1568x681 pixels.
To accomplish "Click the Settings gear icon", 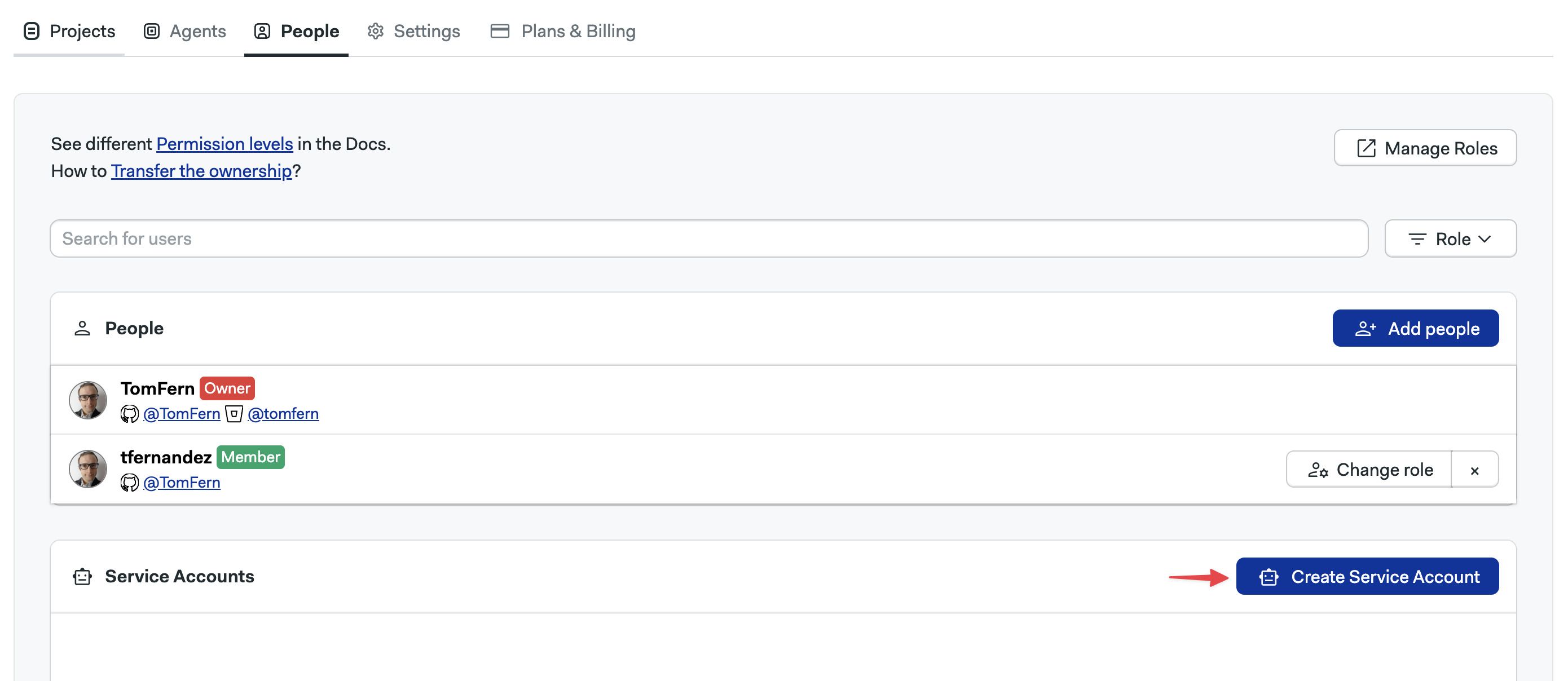I will (x=376, y=30).
